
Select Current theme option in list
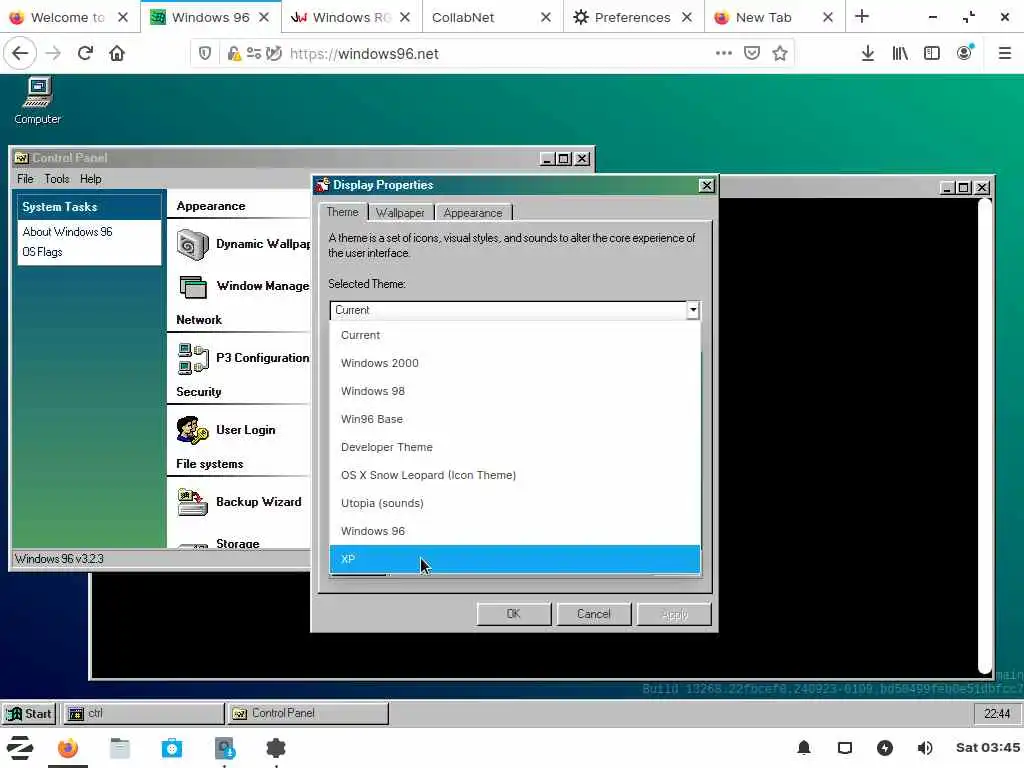click(515, 335)
